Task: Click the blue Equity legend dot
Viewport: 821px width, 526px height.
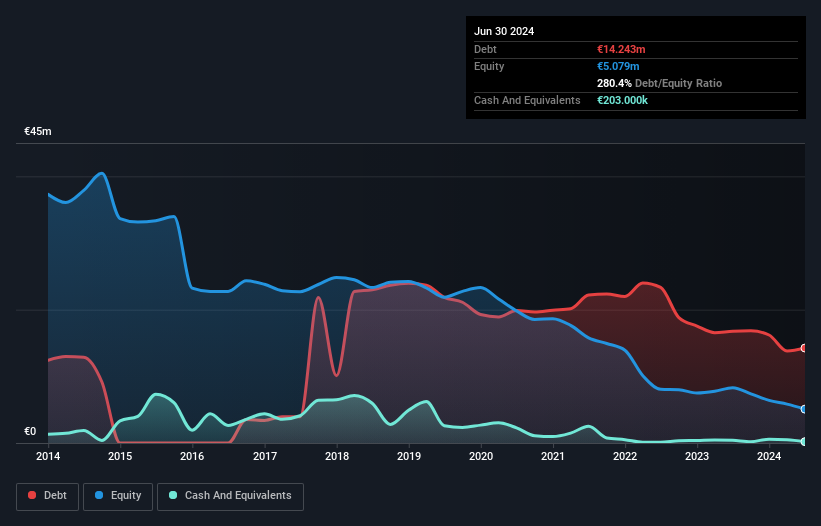Action: coord(98,495)
